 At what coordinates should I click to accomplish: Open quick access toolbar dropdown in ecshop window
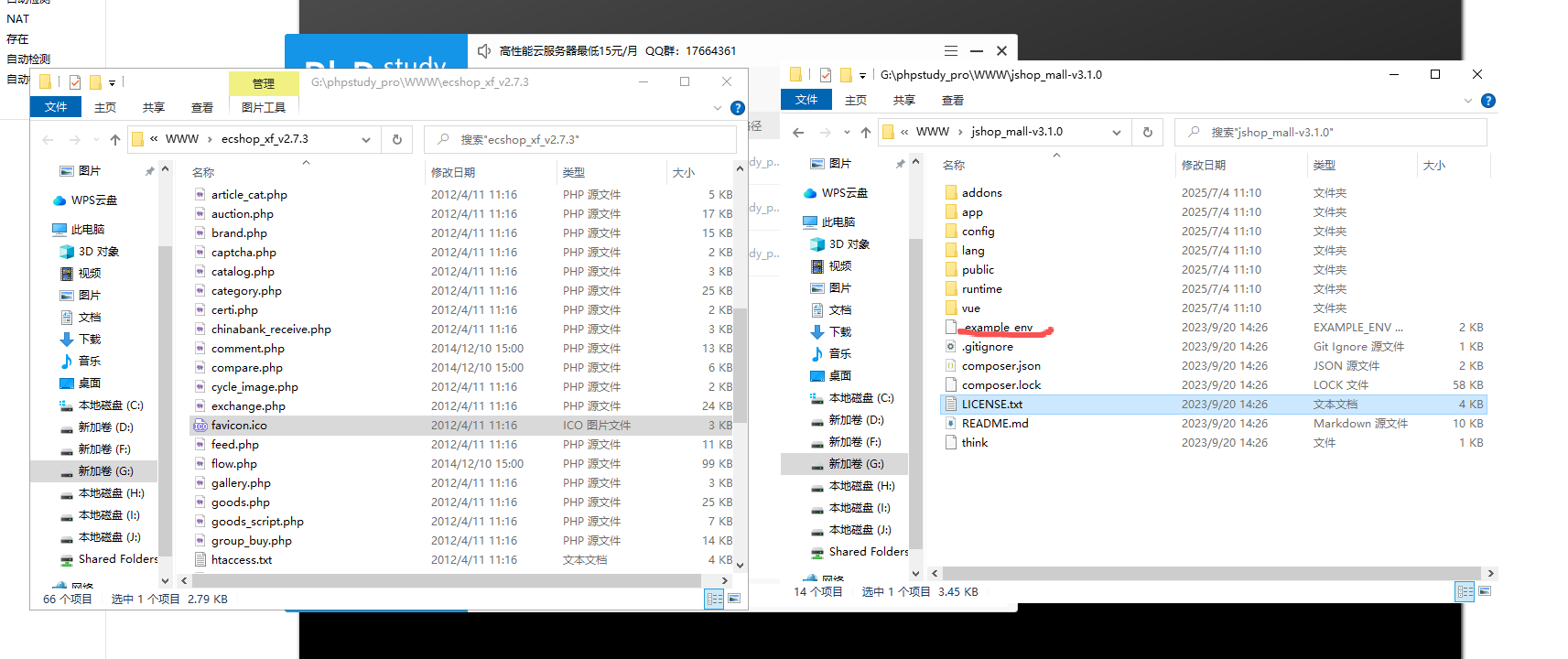coord(112,83)
